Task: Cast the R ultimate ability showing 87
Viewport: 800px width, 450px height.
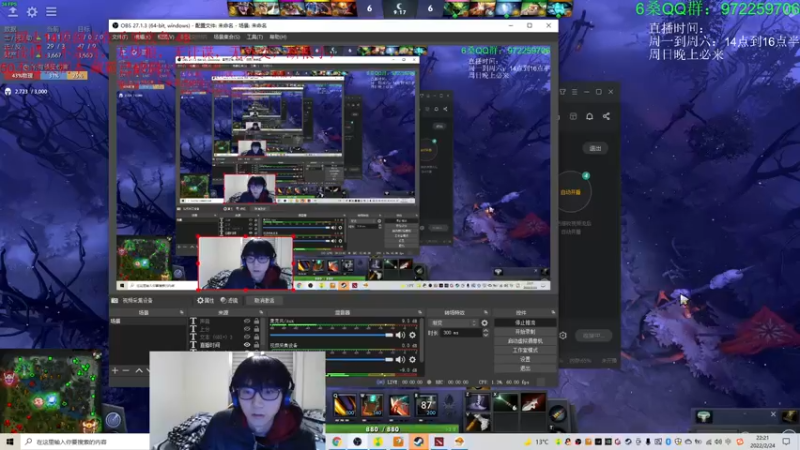Action: 426,406
